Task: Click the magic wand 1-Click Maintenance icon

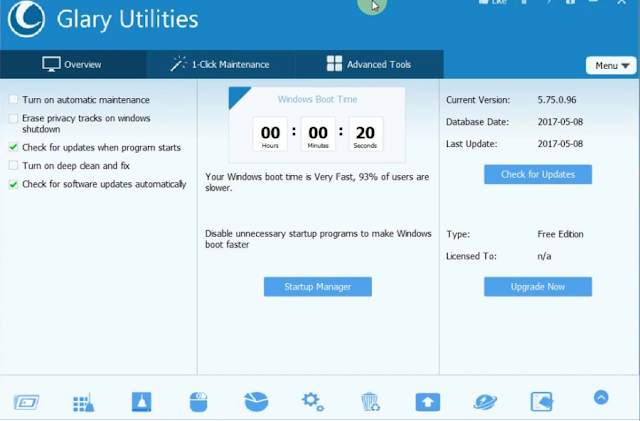Action: click(x=178, y=64)
